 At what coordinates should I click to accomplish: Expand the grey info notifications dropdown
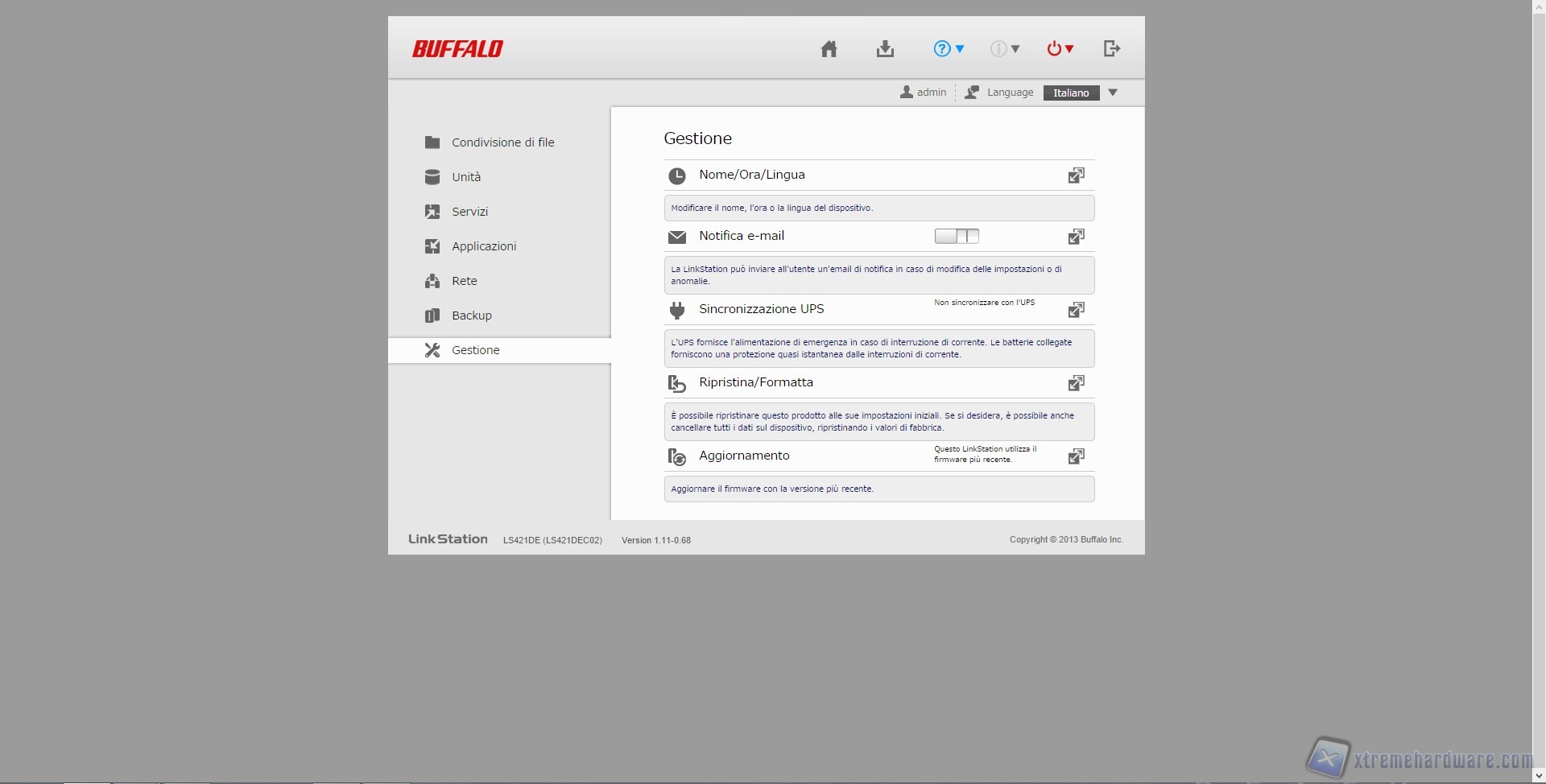point(1004,49)
